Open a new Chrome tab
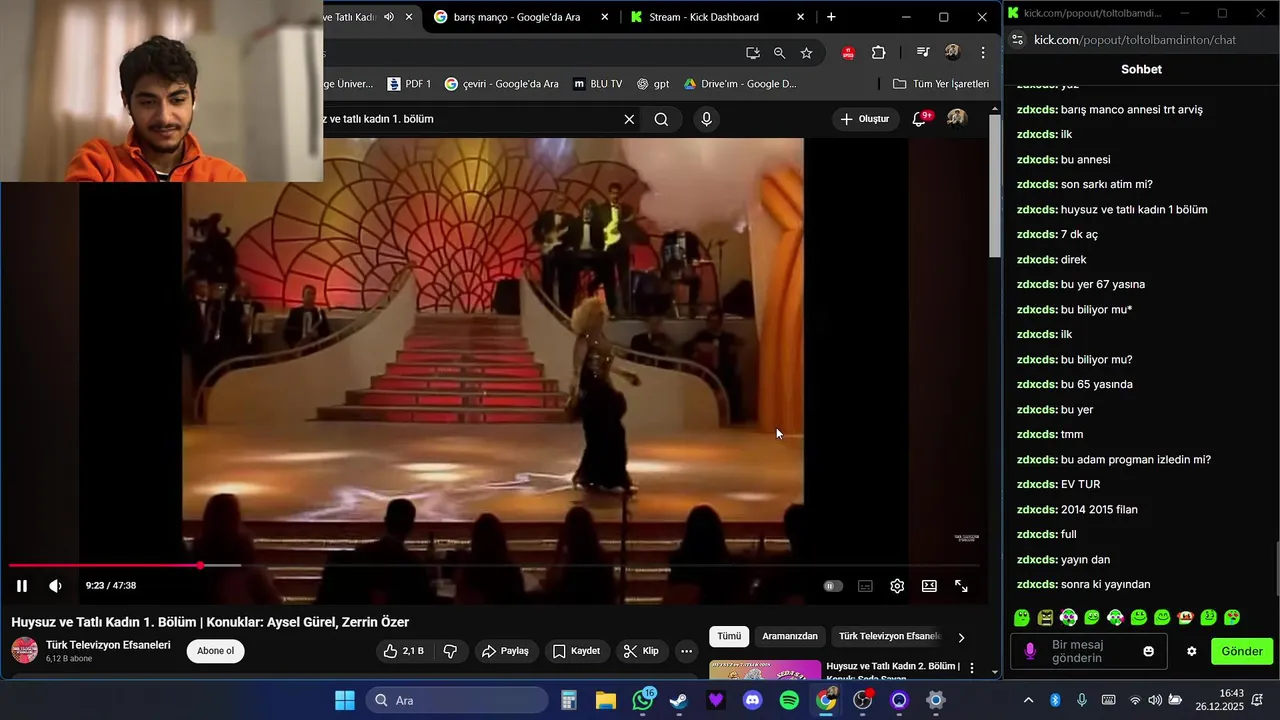 tap(831, 17)
